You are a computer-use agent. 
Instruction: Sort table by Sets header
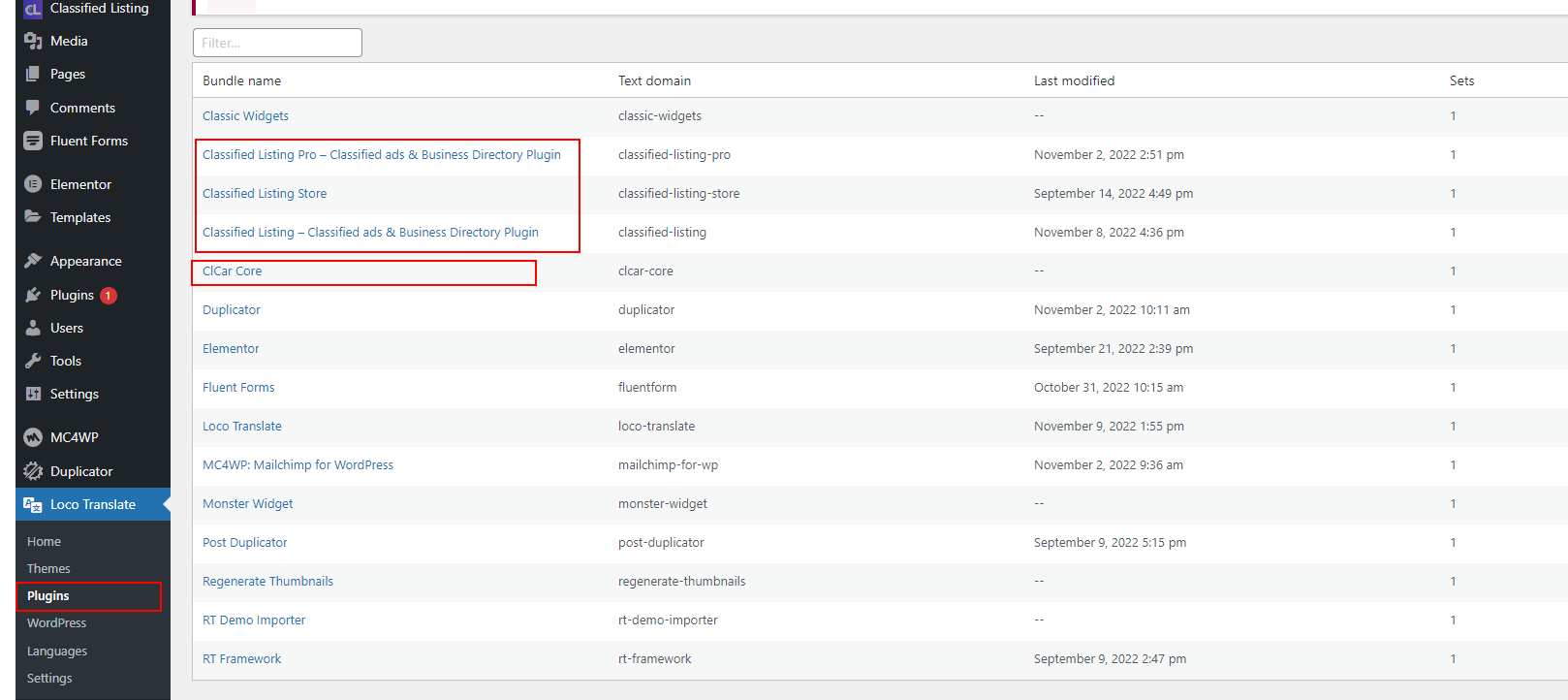[1461, 81]
